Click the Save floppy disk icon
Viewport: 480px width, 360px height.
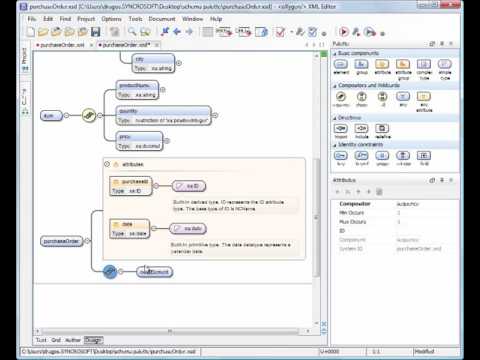pos(96,32)
